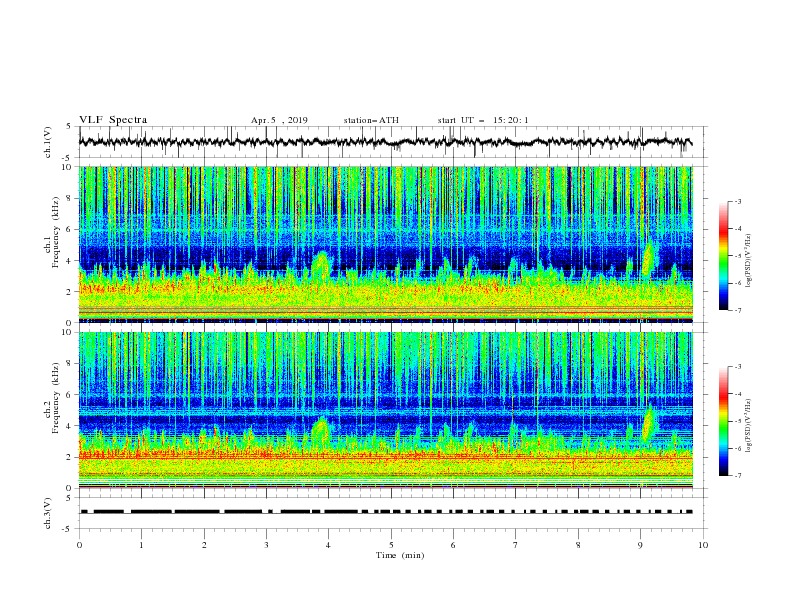The height and width of the screenshot is (612, 792).
Task: Click ch.1 emission burst near 4 minutes
Action: tap(320, 265)
